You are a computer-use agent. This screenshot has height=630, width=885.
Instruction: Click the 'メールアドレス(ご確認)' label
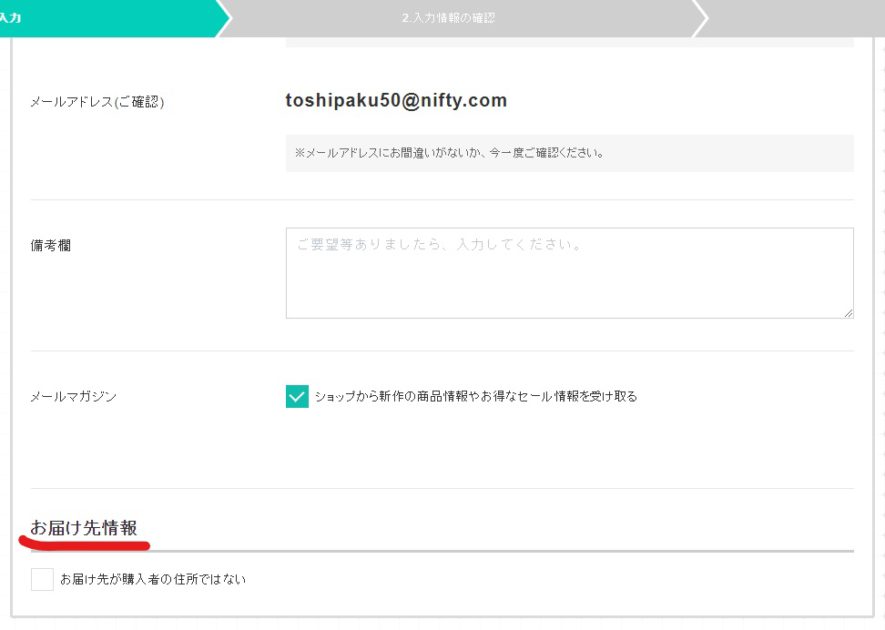[97, 102]
